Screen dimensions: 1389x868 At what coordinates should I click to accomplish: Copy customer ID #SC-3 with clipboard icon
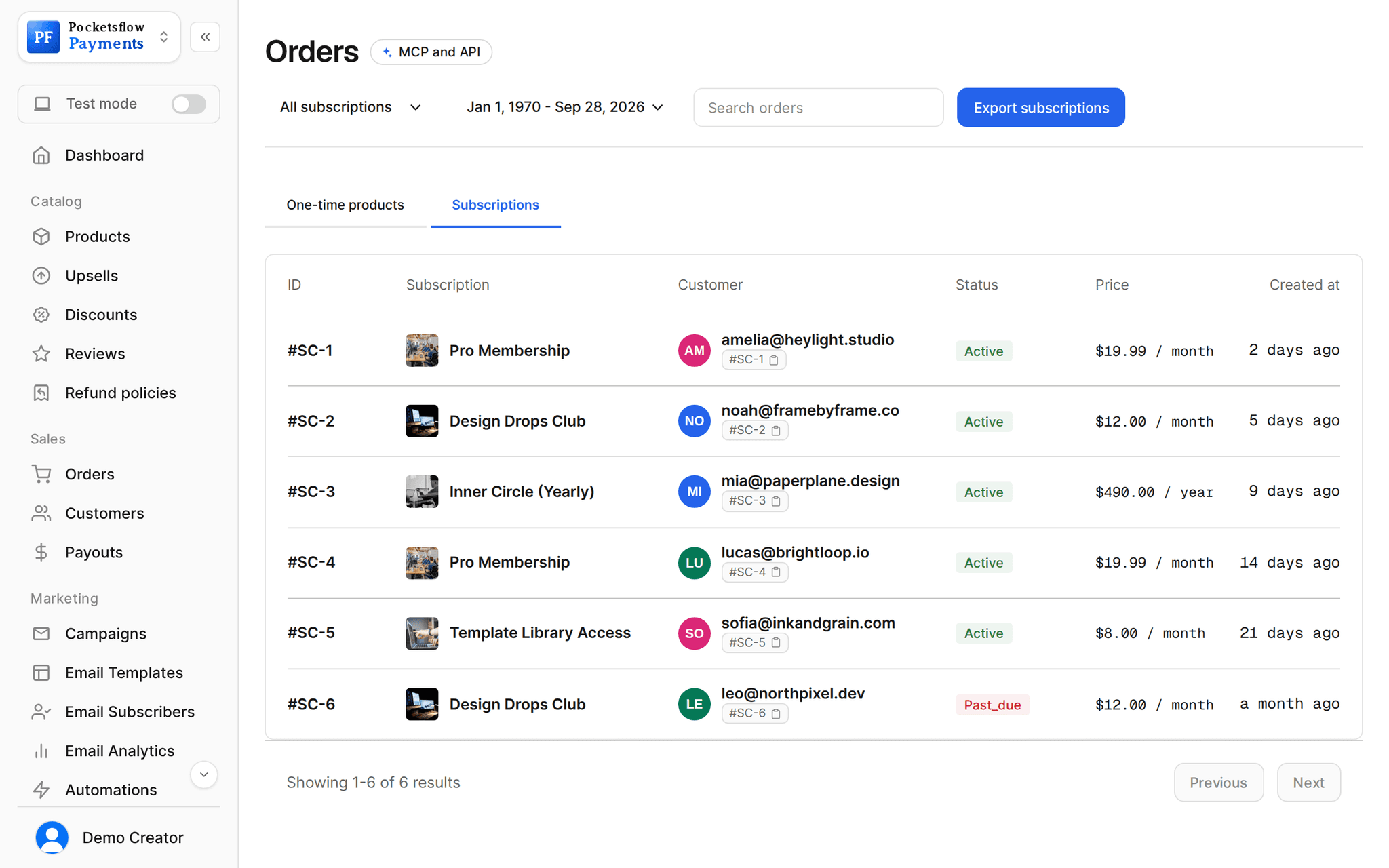pyautogui.click(x=776, y=500)
